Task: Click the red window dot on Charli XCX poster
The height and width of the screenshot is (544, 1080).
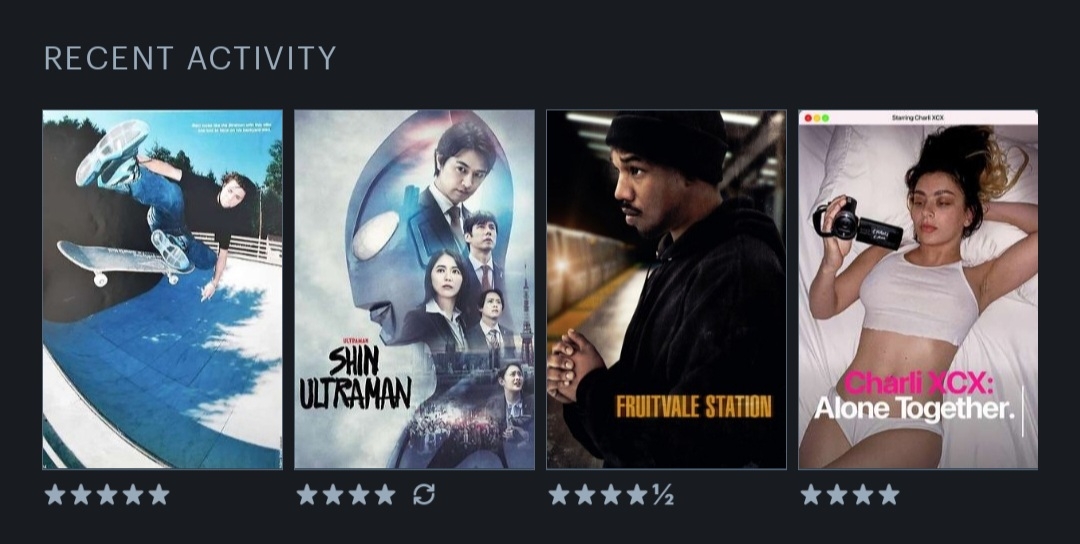Action: [x=808, y=118]
